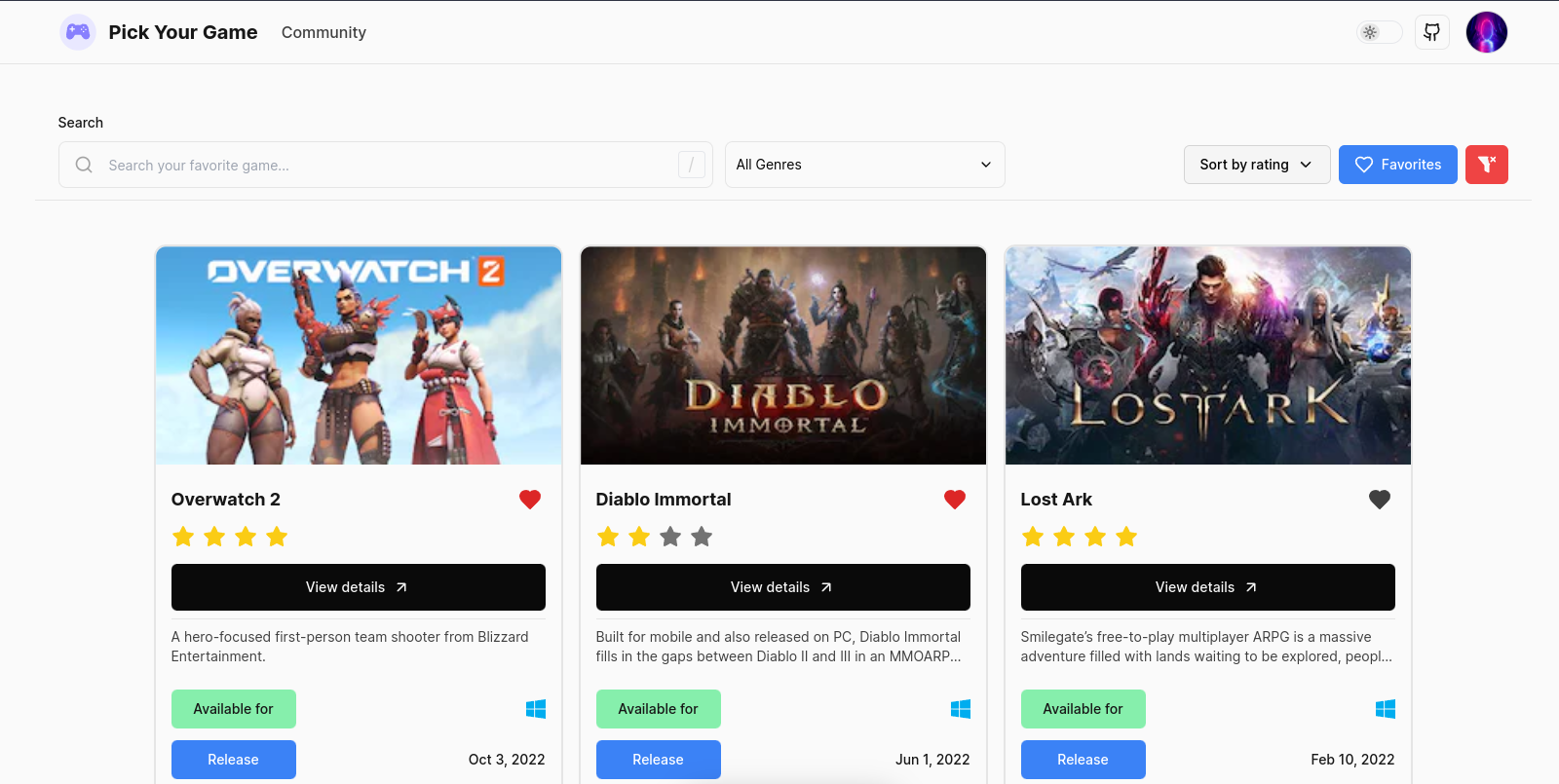Click the second star of Diablo Immortal rating
This screenshot has width=1559, height=784.
coord(639,537)
